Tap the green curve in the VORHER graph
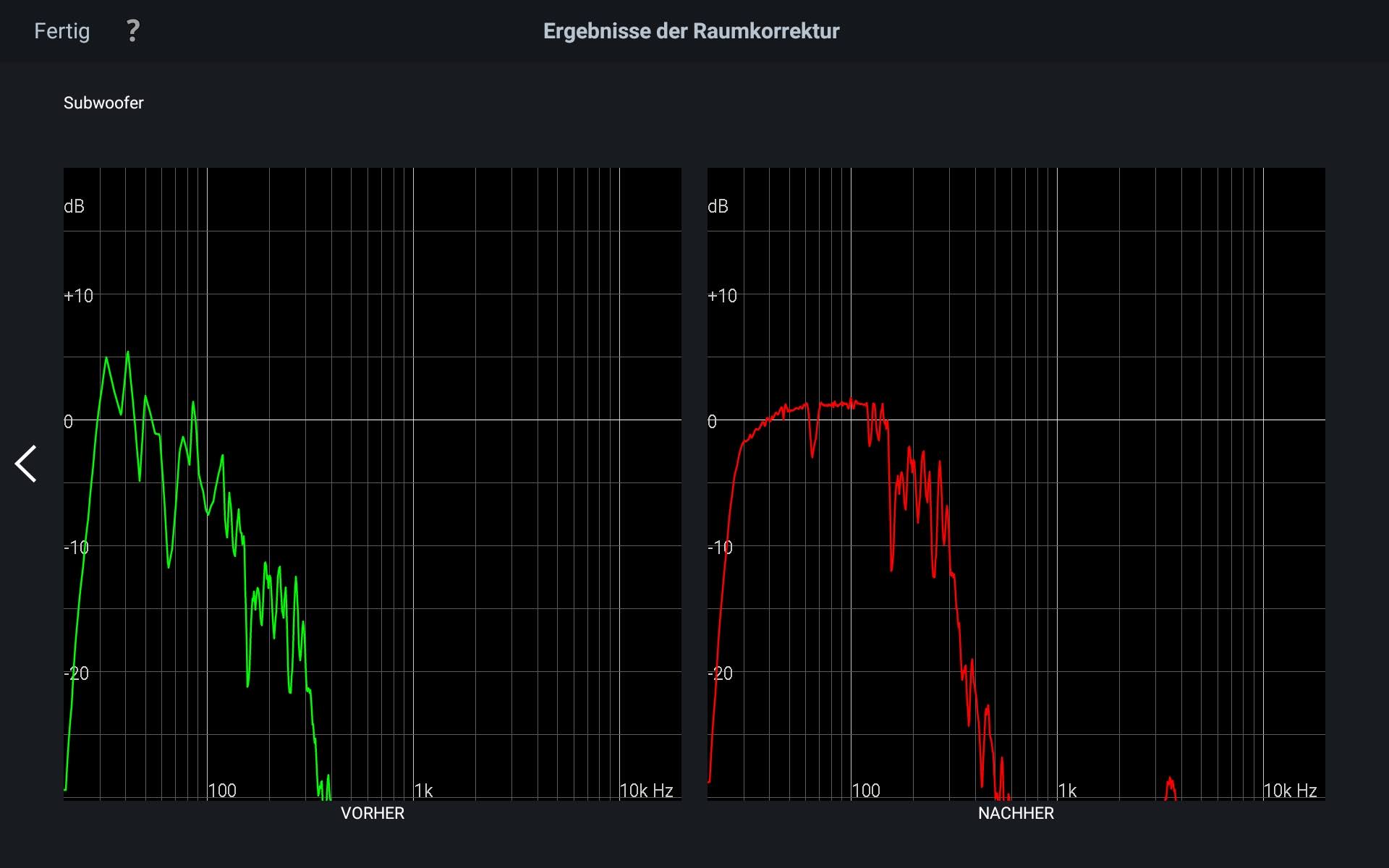 click(x=106, y=359)
